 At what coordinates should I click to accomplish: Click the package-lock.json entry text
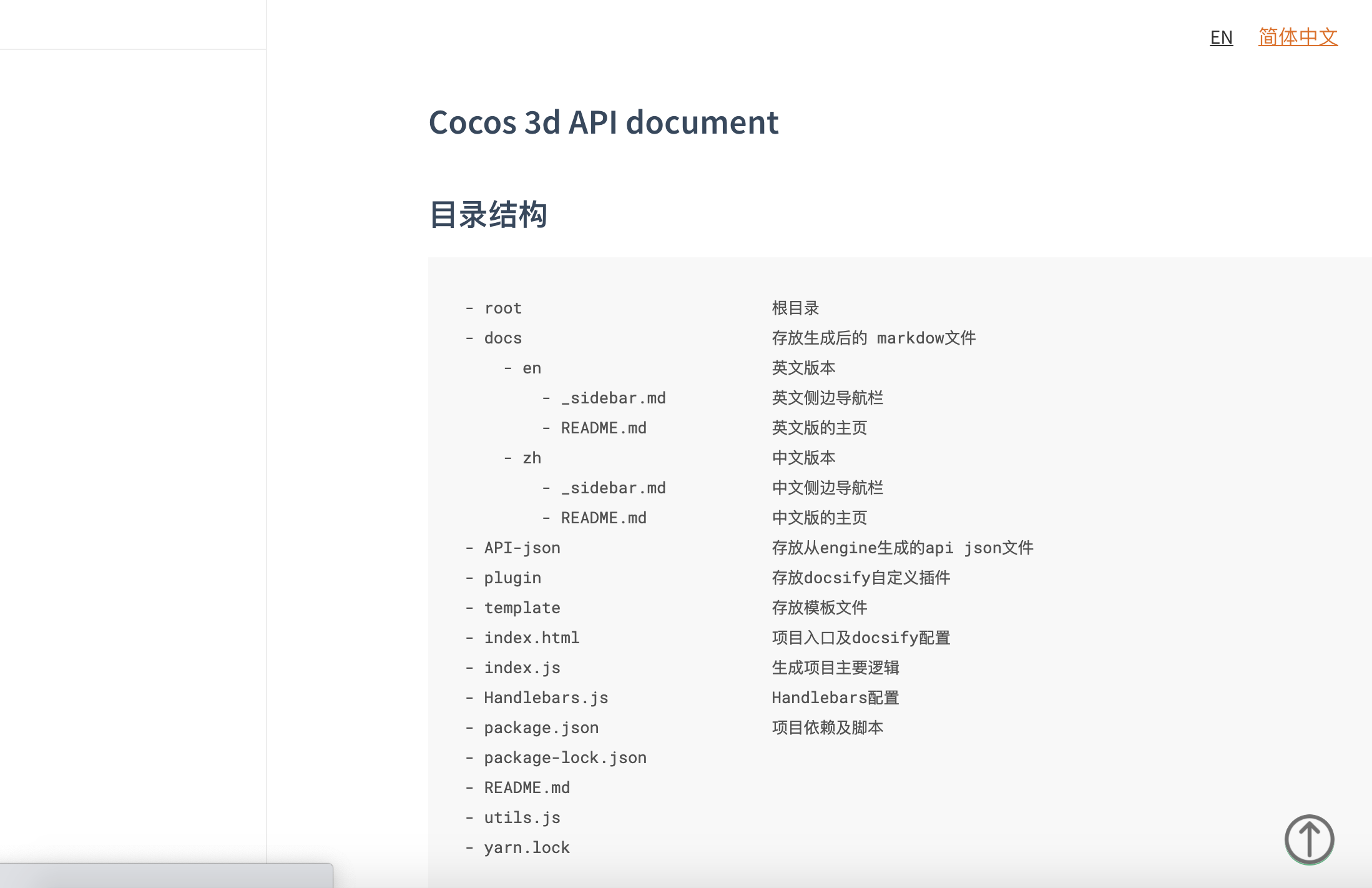[x=565, y=757]
